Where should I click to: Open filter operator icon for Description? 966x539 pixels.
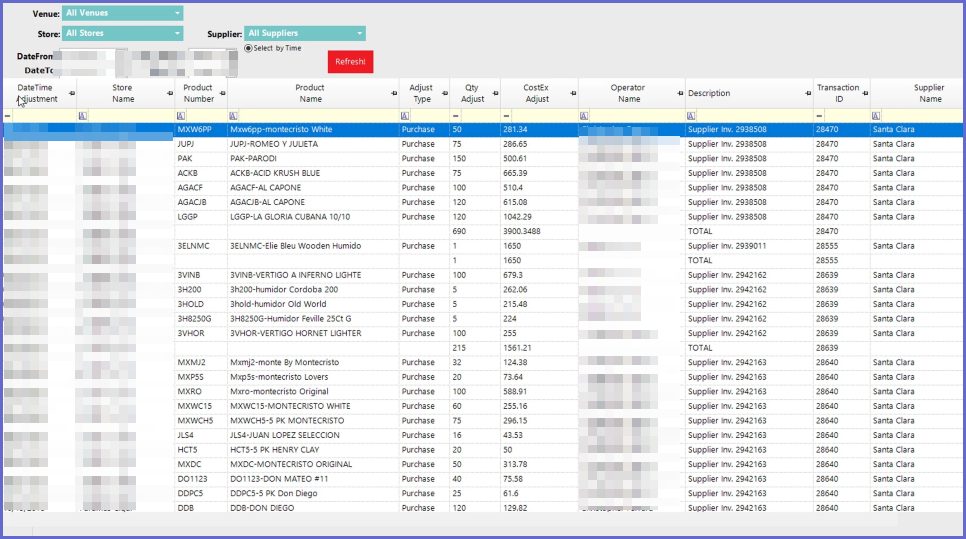tap(691, 116)
